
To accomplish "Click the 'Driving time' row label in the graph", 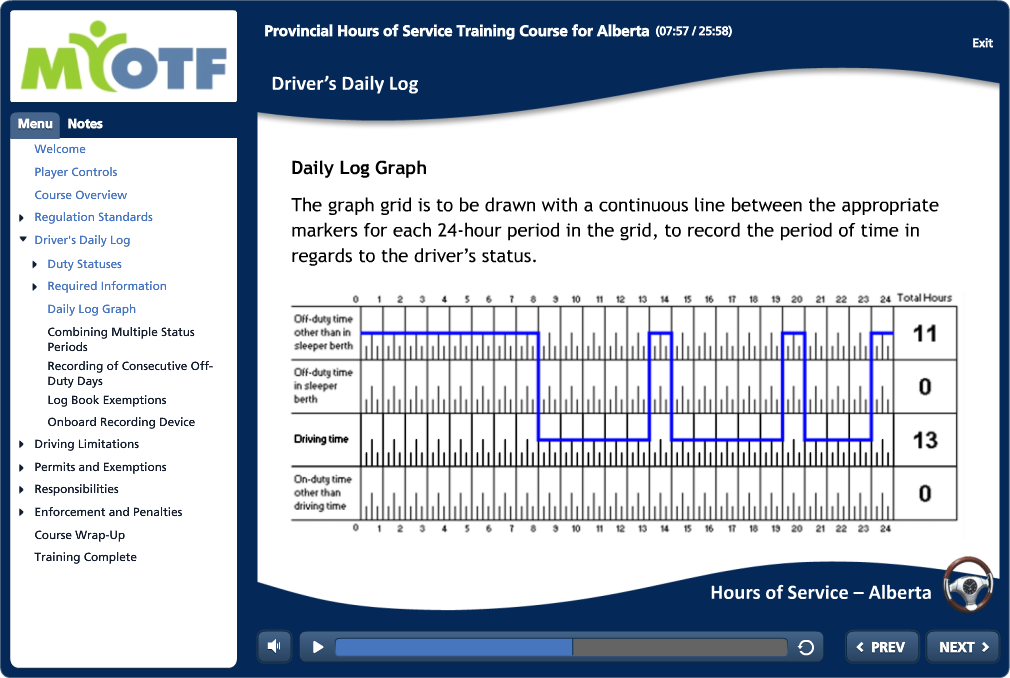I will [x=321, y=439].
